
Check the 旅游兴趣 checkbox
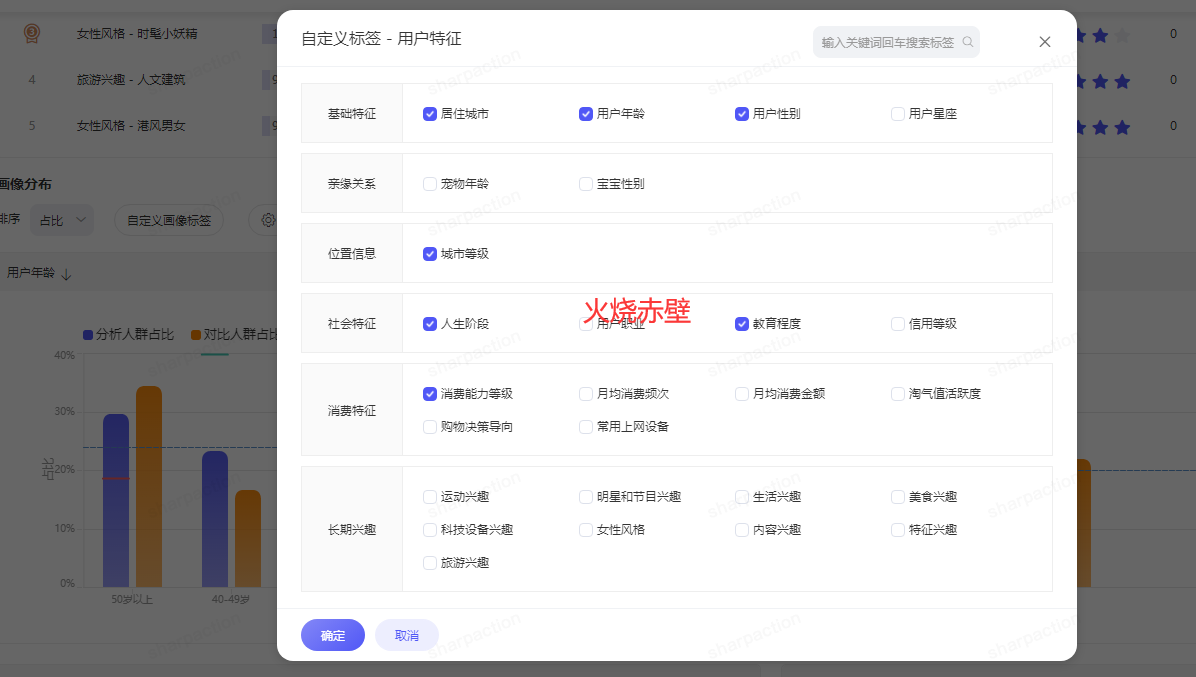(x=429, y=563)
